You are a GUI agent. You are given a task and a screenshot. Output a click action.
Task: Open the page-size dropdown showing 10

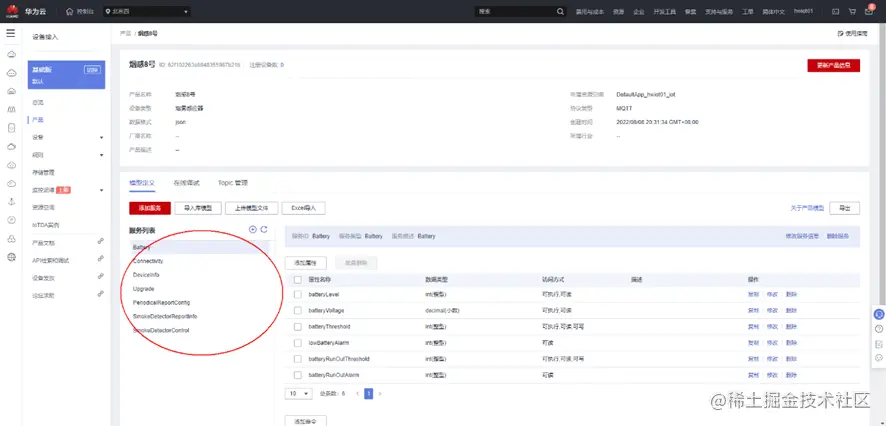[298, 393]
